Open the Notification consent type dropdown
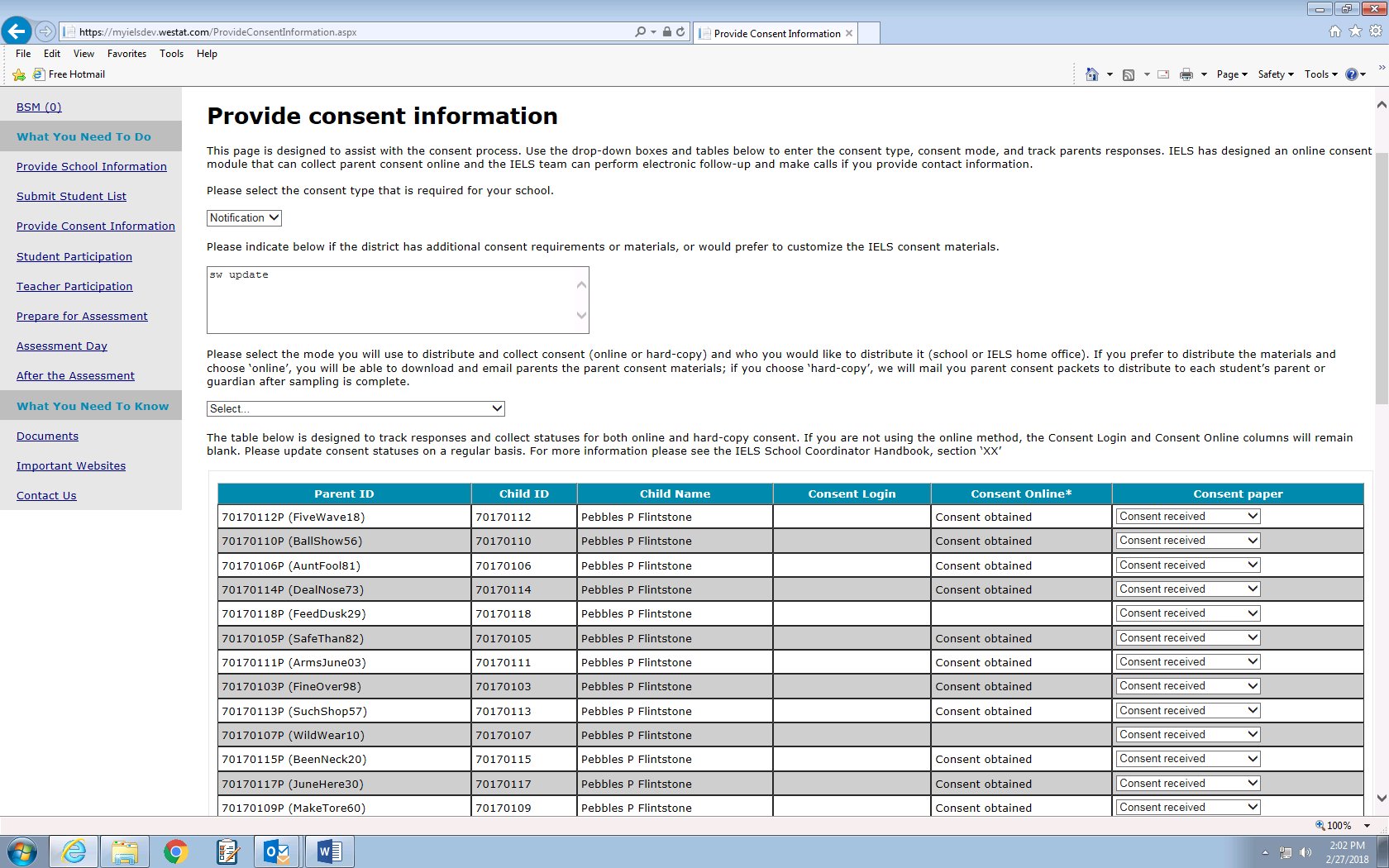The width and height of the screenshot is (1389, 868). [244, 218]
